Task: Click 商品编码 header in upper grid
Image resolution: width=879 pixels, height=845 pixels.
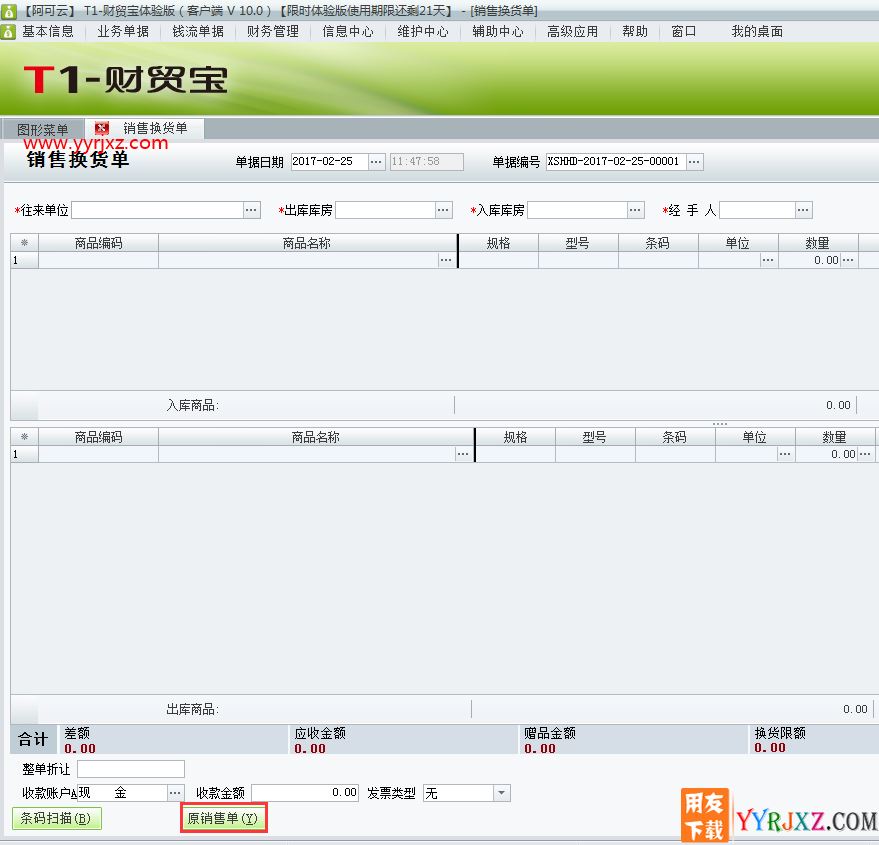Action: coord(99,243)
